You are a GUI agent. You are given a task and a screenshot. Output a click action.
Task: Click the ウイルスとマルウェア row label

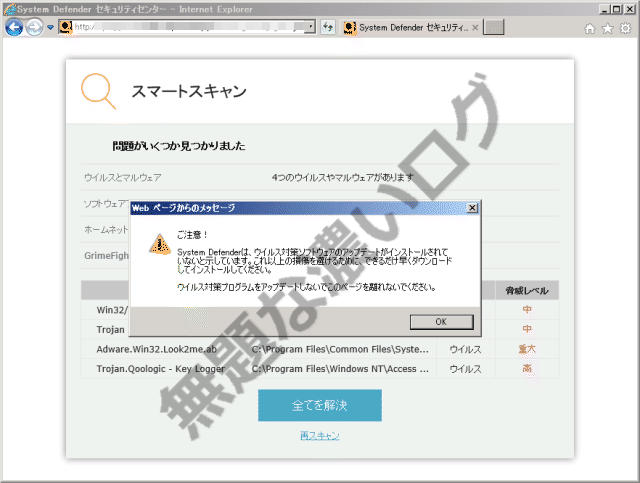point(122,178)
